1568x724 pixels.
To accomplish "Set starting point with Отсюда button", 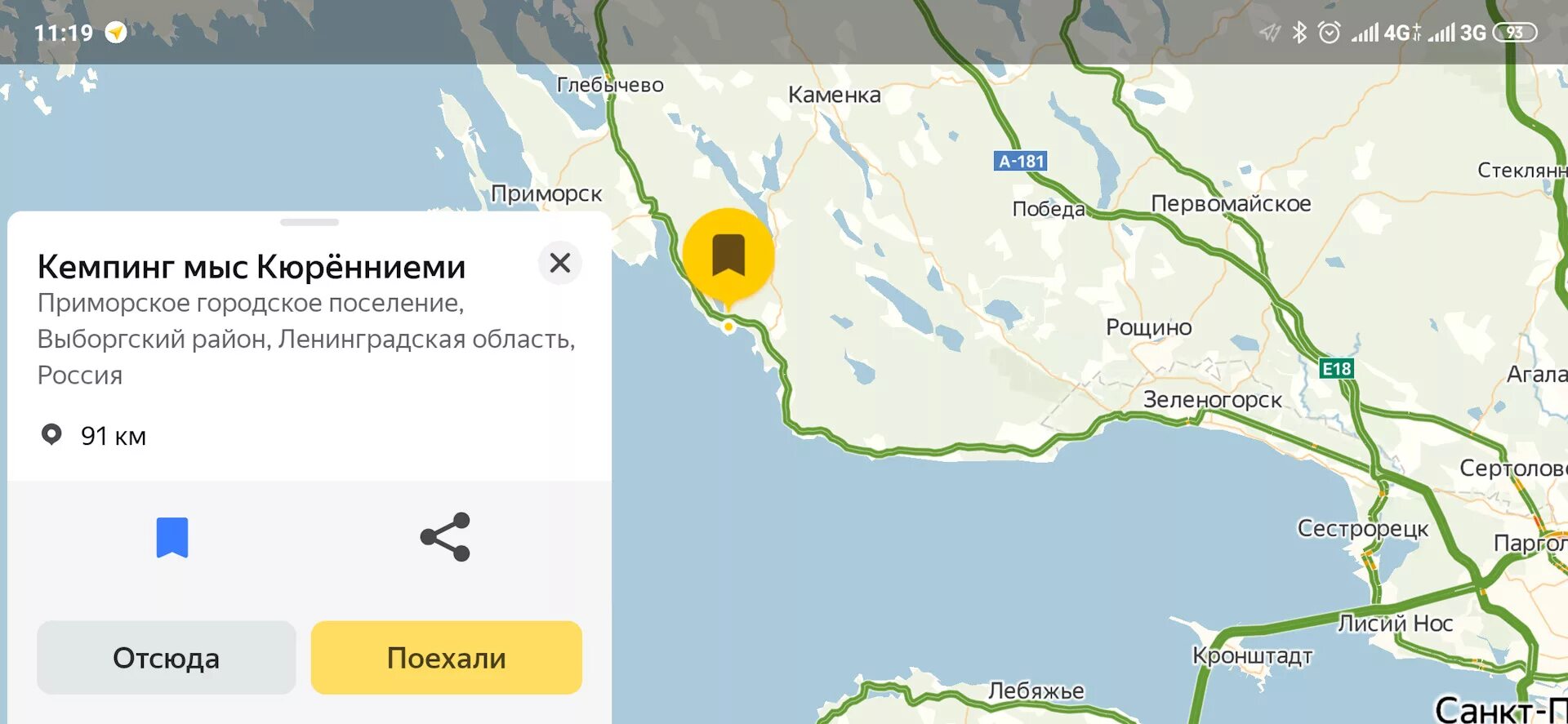I will pos(167,658).
